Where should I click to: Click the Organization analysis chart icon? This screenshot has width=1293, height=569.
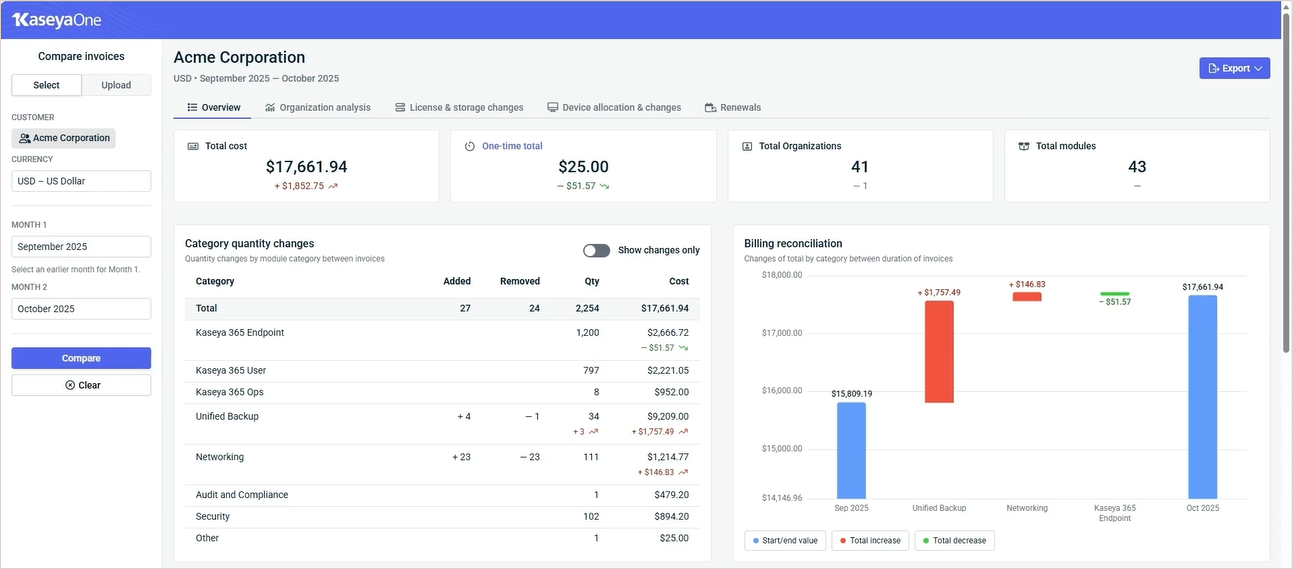pos(270,108)
